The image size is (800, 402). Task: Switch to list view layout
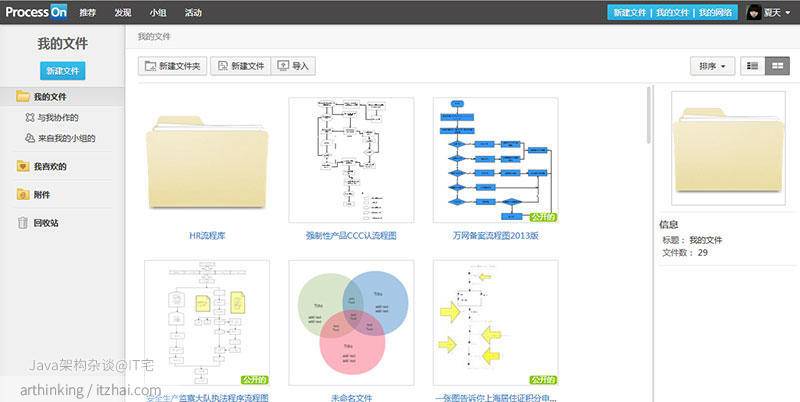753,66
